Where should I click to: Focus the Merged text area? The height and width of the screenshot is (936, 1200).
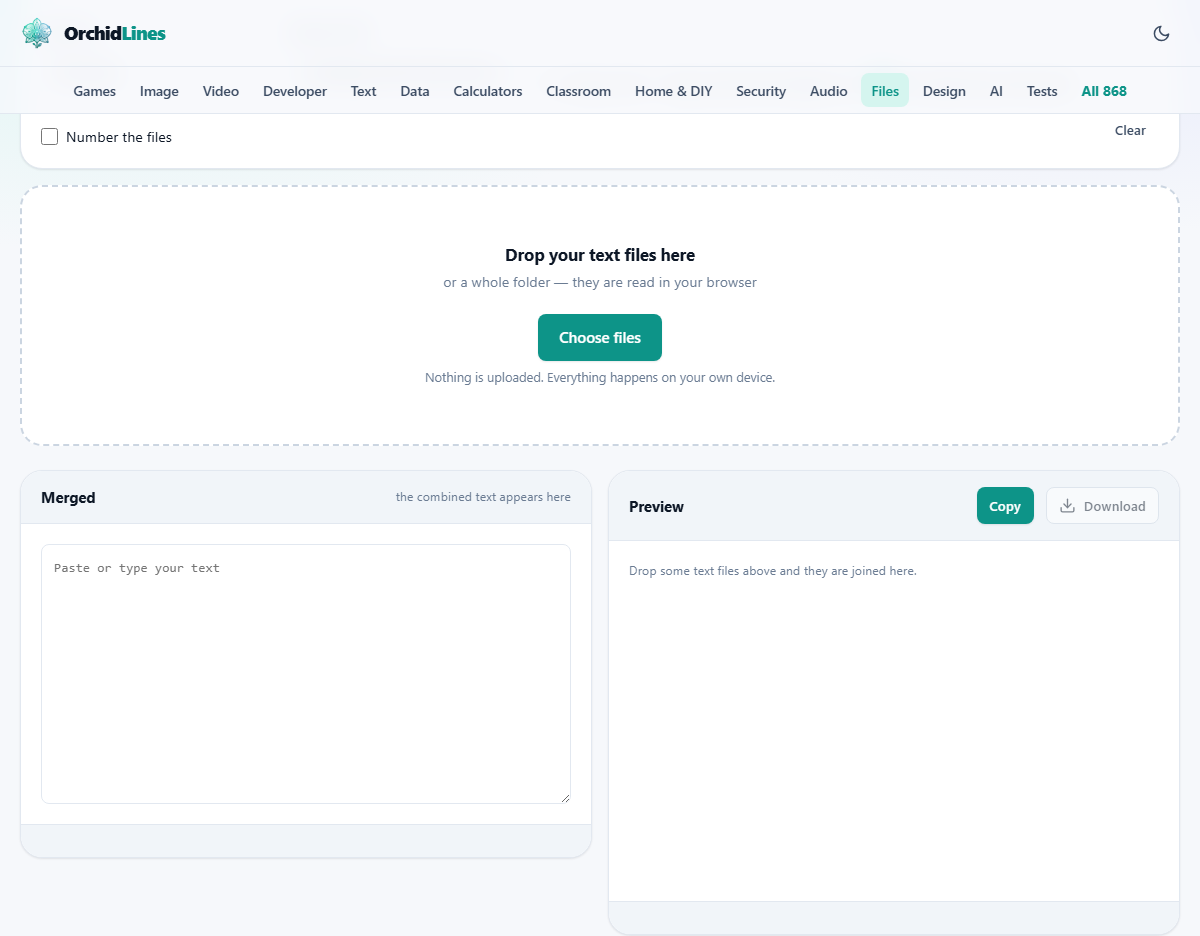coord(306,673)
